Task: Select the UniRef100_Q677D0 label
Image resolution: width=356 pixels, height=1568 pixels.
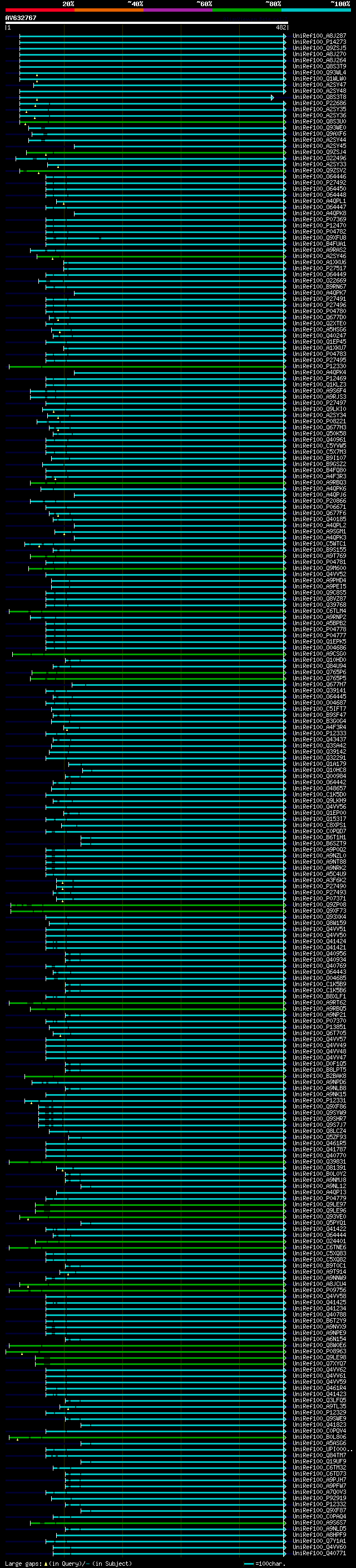Action: 319,317
